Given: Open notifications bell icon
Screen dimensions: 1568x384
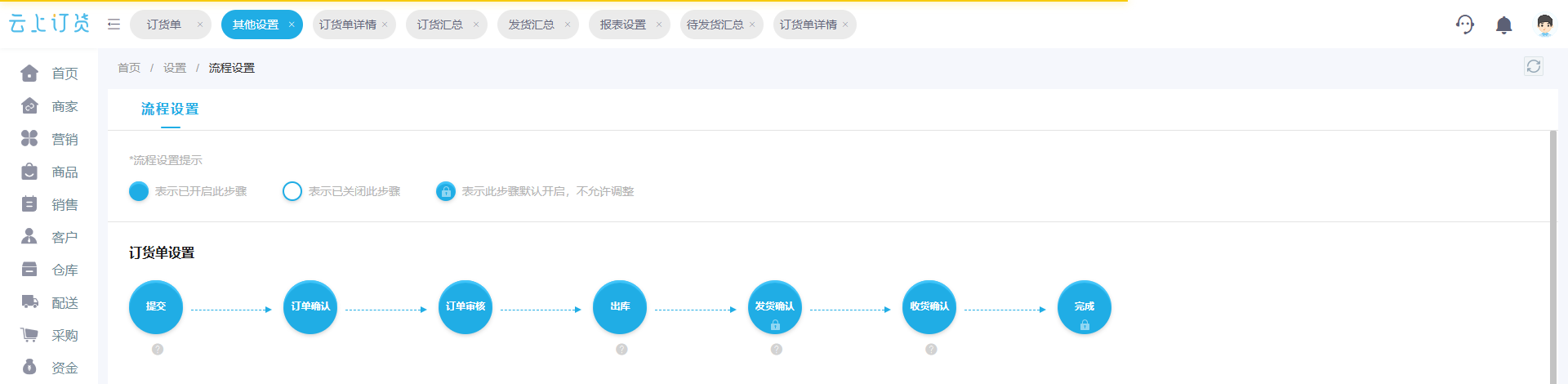Looking at the screenshot, I should (x=1503, y=25).
